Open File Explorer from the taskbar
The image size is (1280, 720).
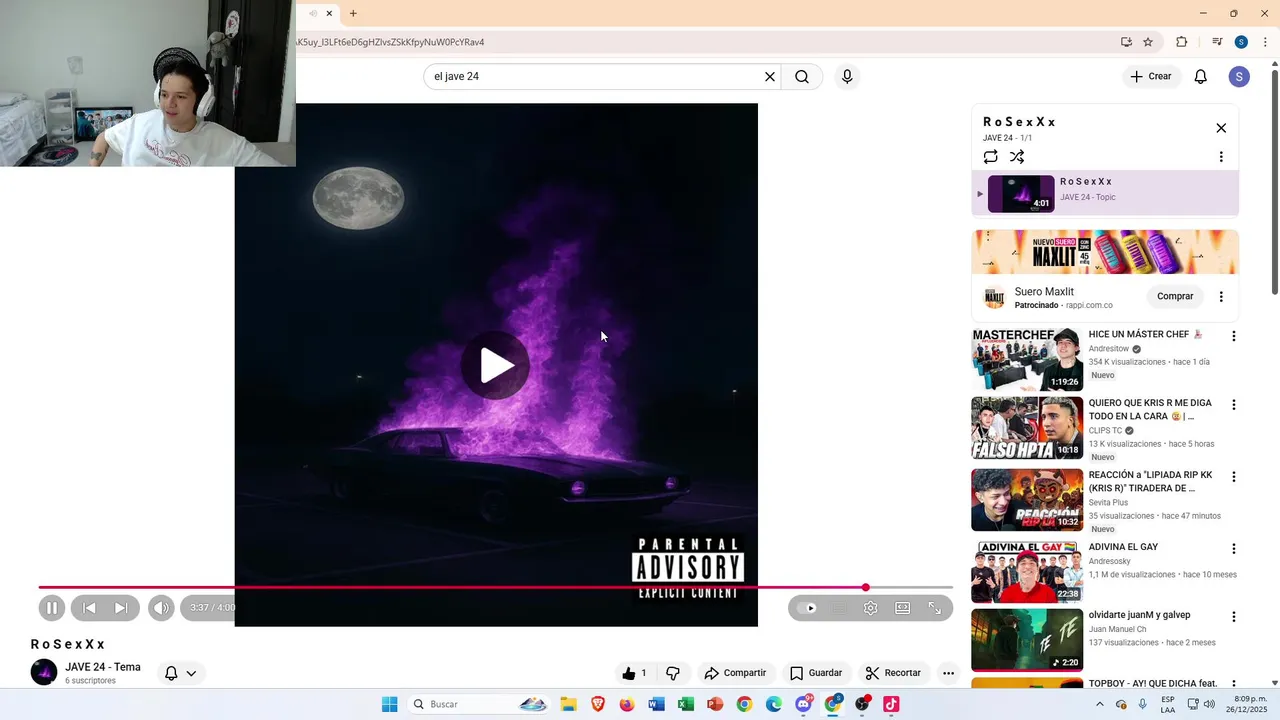pyautogui.click(x=568, y=704)
